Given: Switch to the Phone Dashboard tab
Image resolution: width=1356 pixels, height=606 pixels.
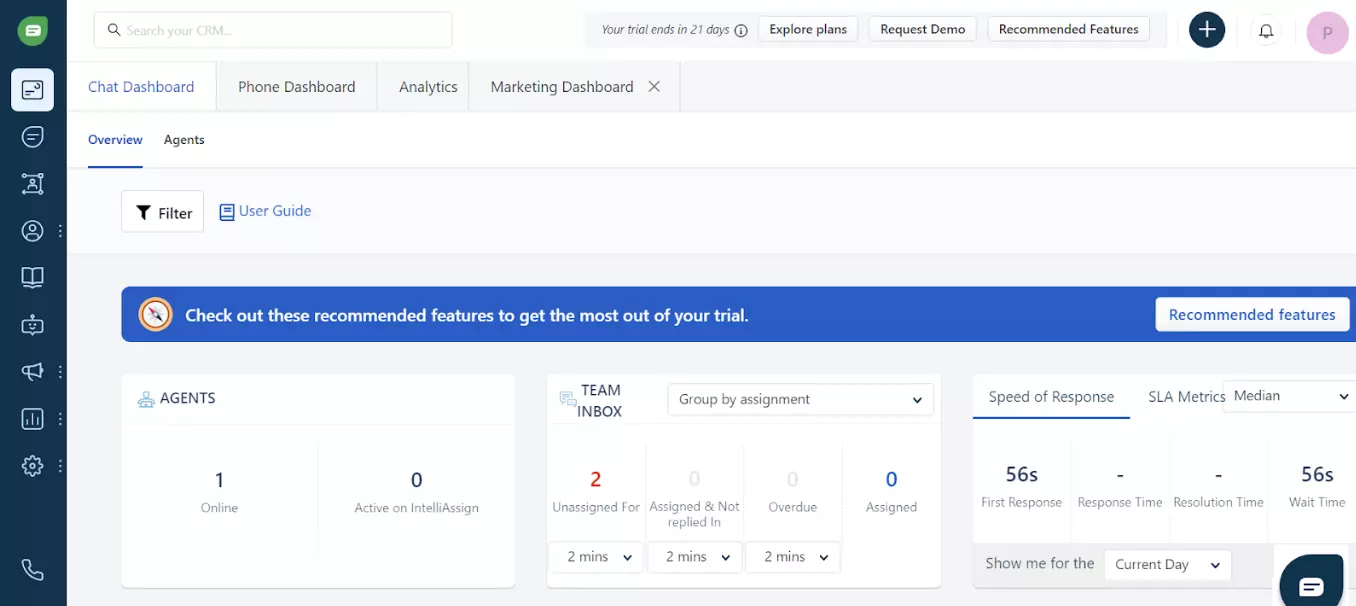Looking at the screenshot, I should click(296, 87).
